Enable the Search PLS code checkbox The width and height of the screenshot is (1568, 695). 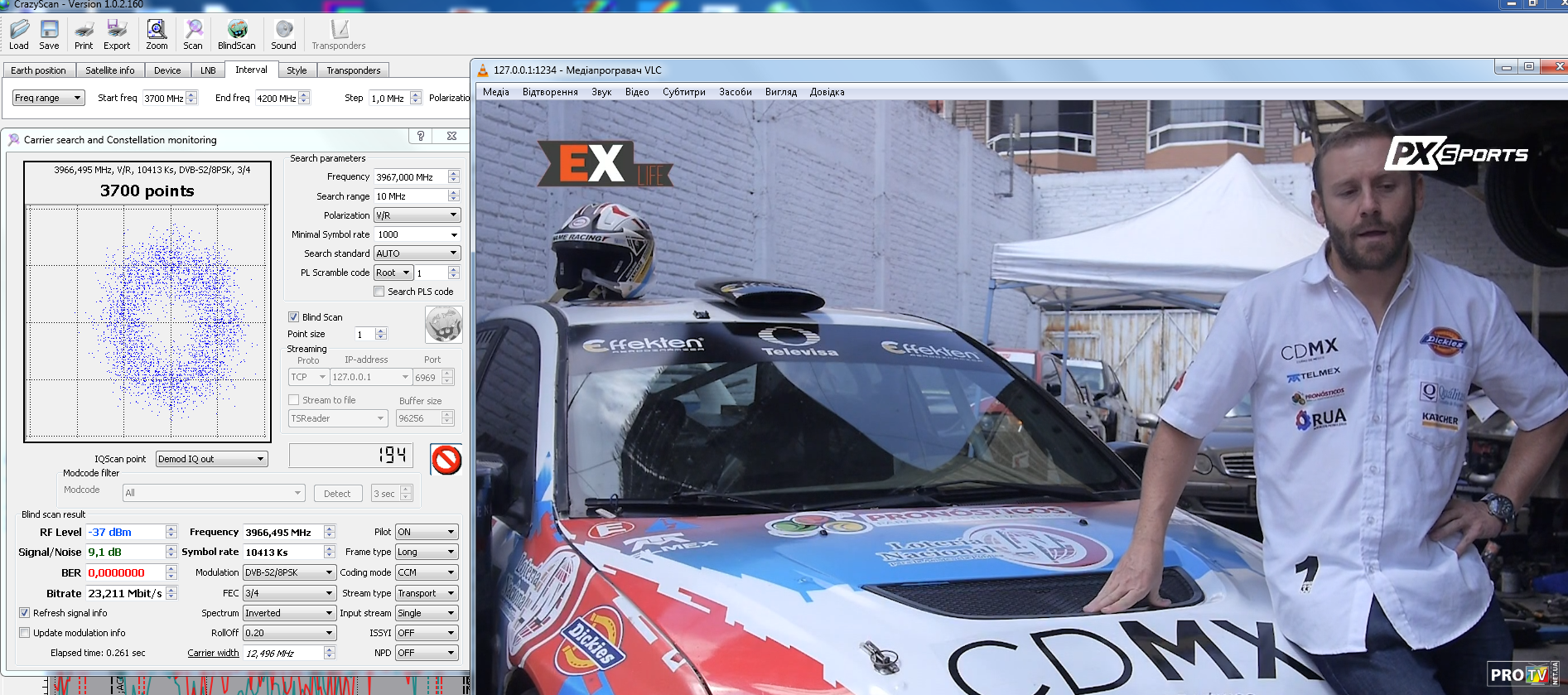(379, 292)
